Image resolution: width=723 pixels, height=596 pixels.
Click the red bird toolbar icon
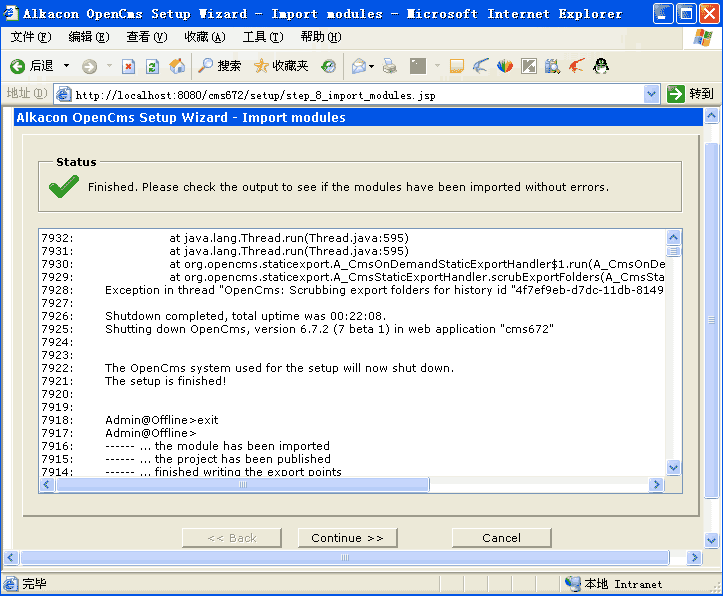coord(576,66)
